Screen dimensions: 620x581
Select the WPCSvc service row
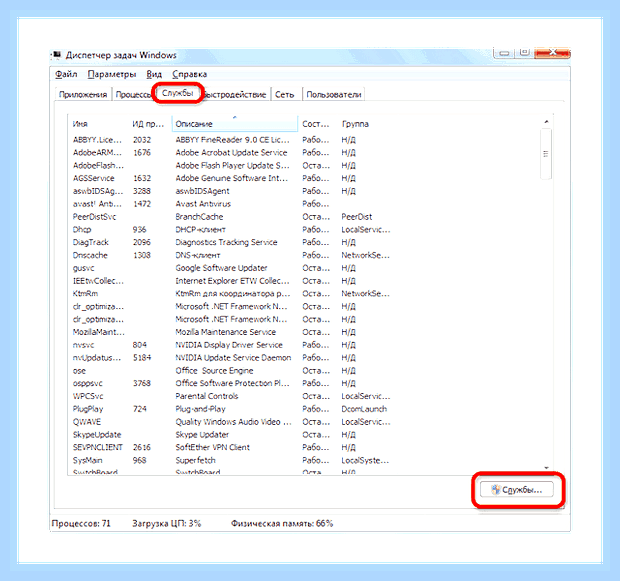pos(233,396)
